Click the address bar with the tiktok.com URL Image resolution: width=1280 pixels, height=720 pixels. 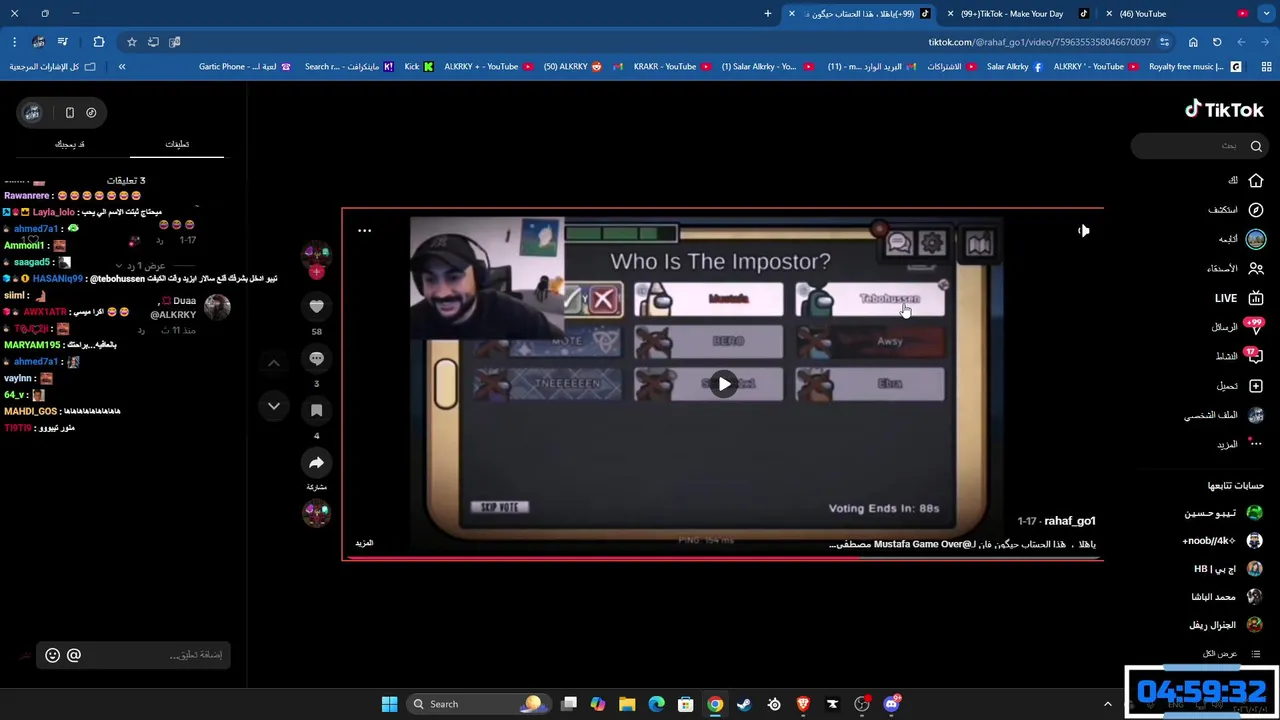coord(1040,42)
